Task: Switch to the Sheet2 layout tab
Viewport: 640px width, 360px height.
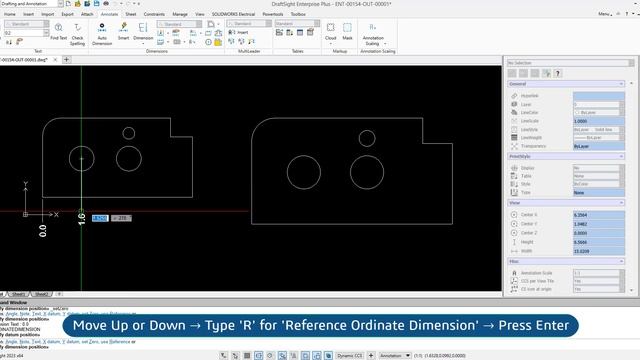Action: click(x=41, y=294)
